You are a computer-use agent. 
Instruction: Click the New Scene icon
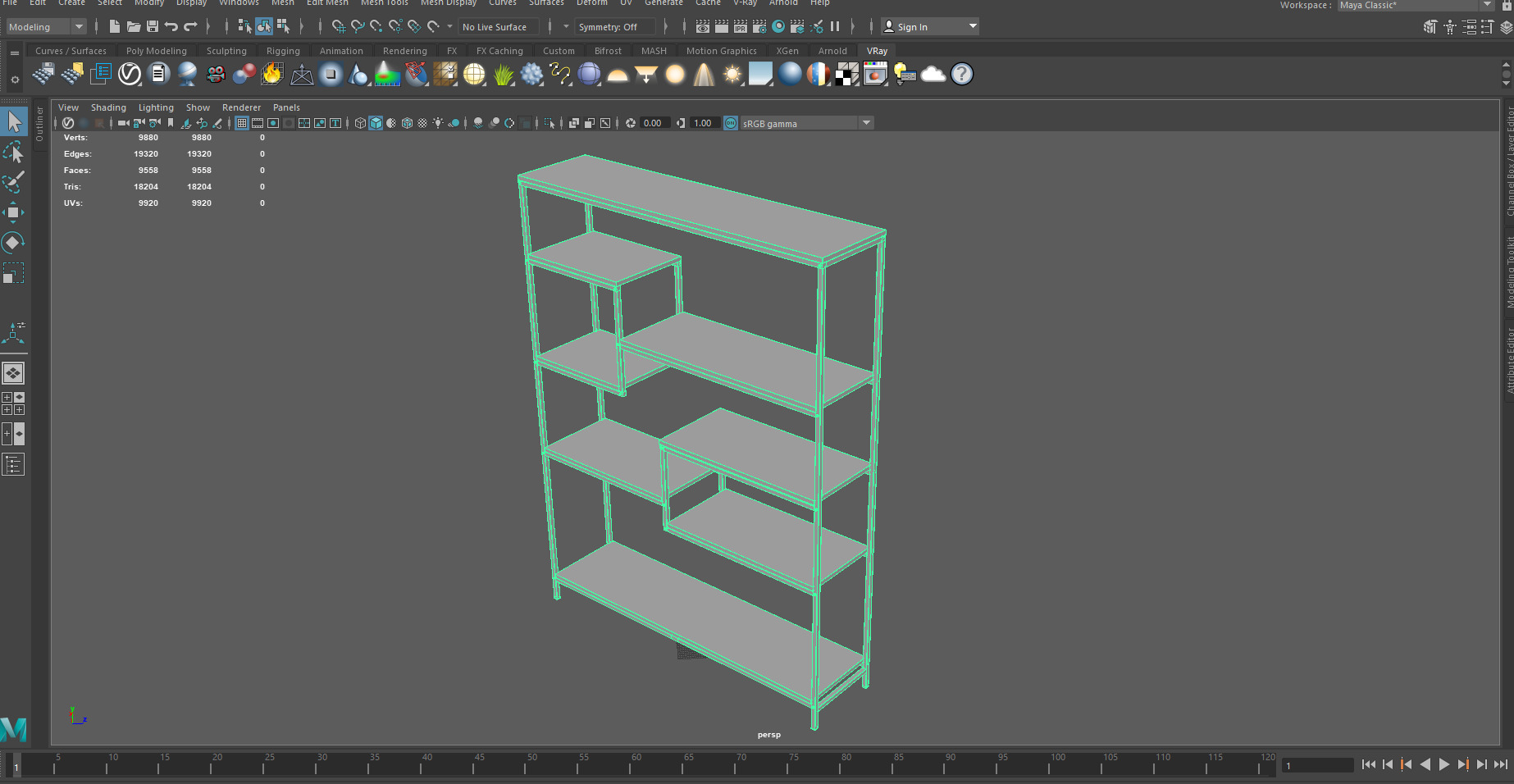pyautogui.click(x=115, y=26)
